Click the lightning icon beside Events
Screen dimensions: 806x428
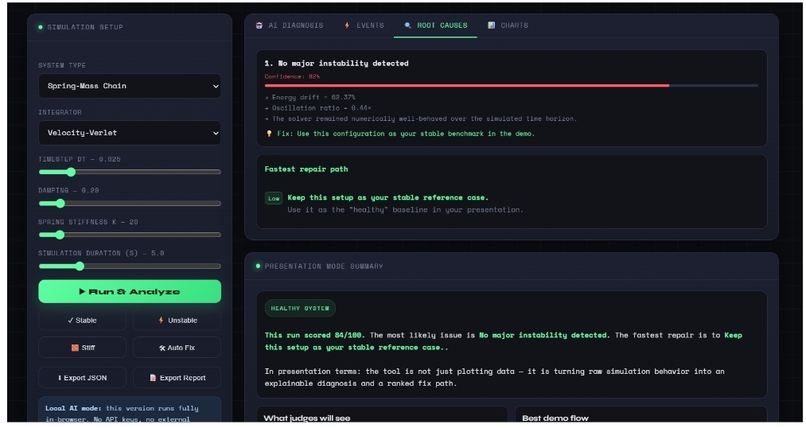click(347, 25)
